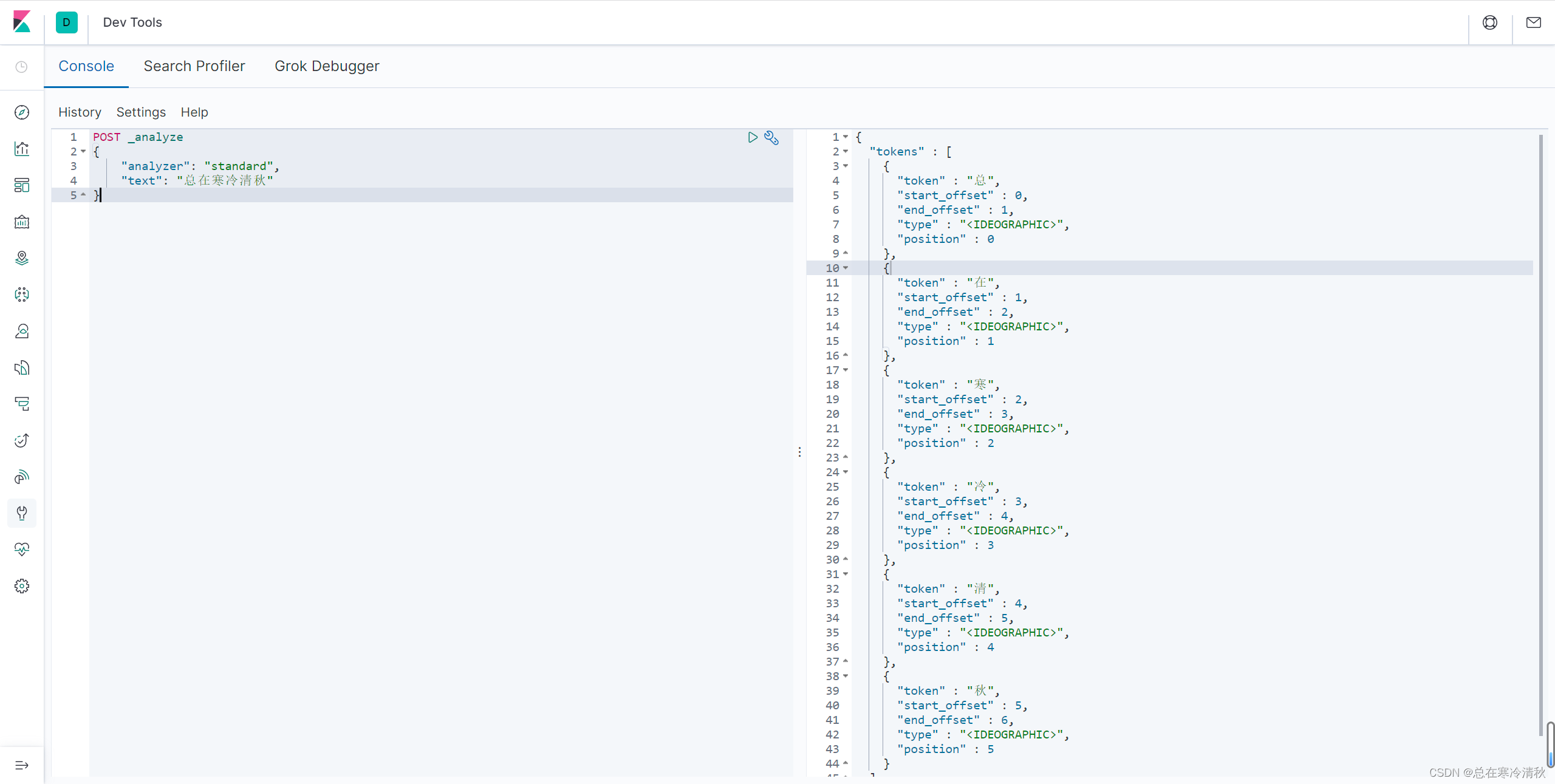Click output token "寒" line

[948, 384]
